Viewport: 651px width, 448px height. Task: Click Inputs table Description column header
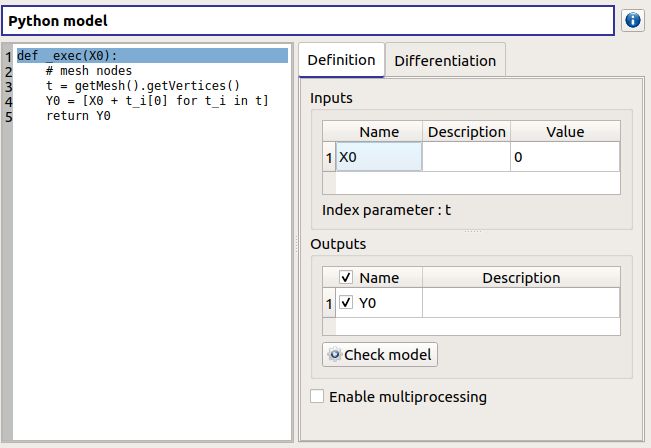[x=466, y=132]
